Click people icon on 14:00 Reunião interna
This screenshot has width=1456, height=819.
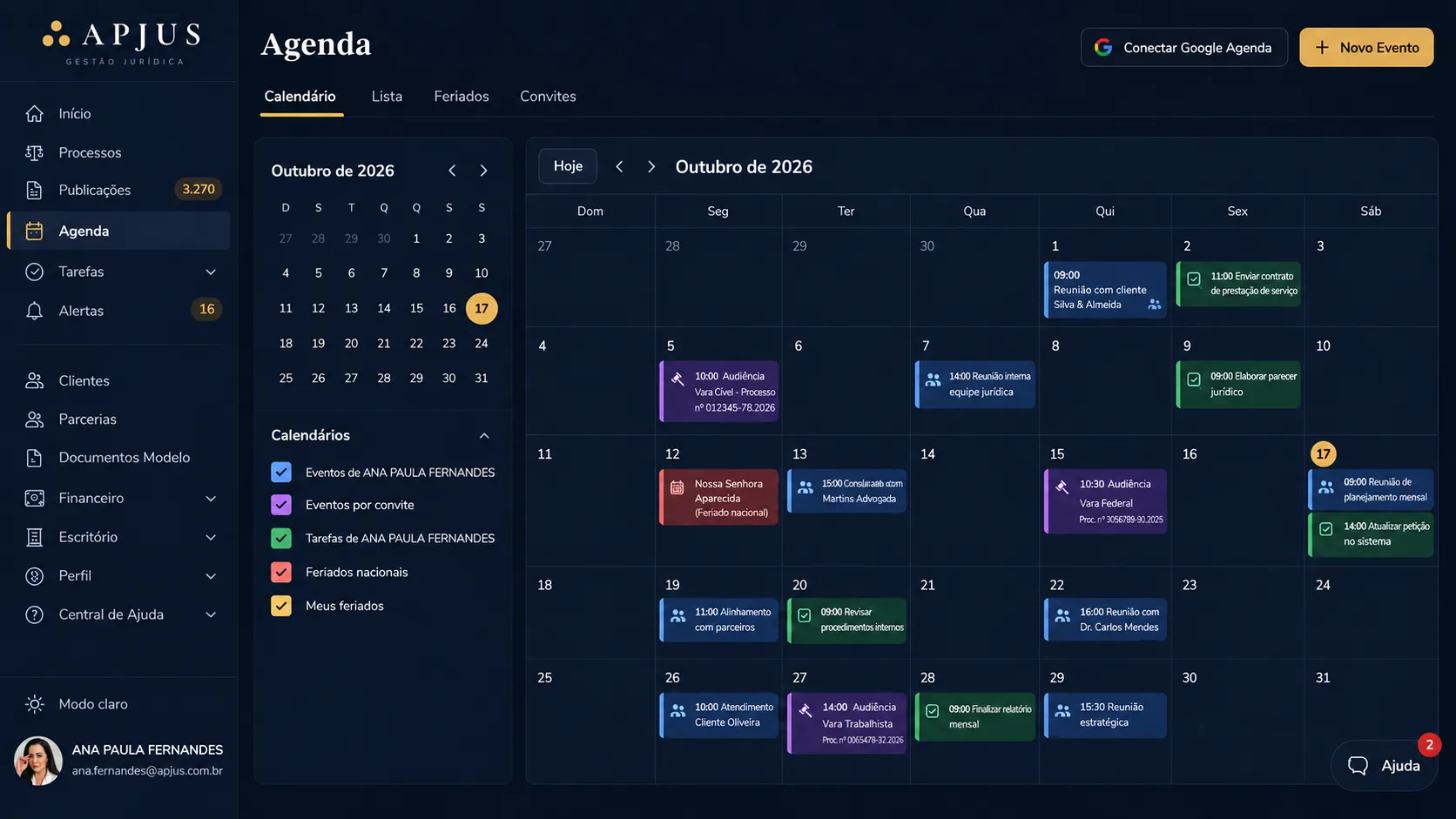[933, 380]
